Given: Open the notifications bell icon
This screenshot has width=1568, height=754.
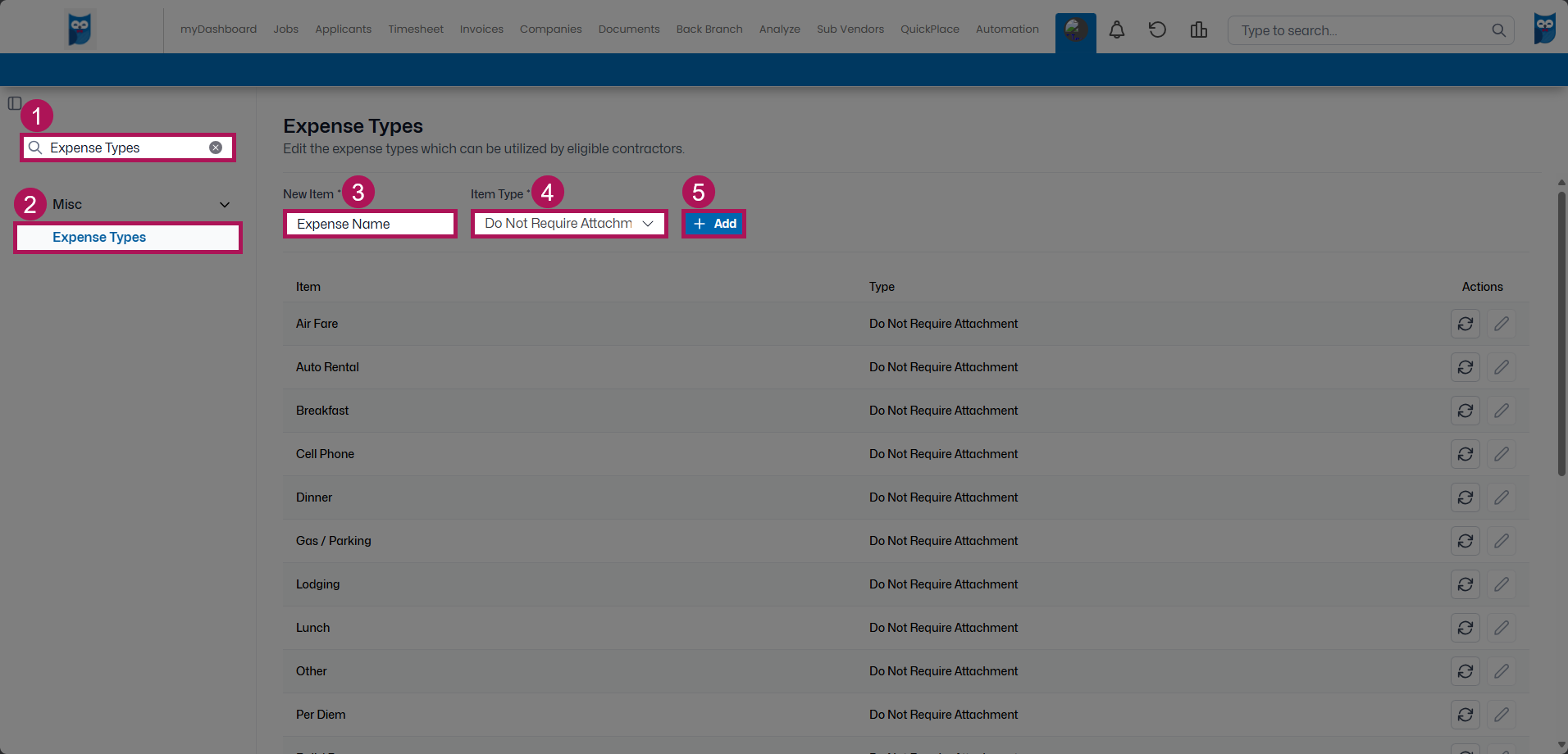Looking at the screenshot, I should (1116, 30).
